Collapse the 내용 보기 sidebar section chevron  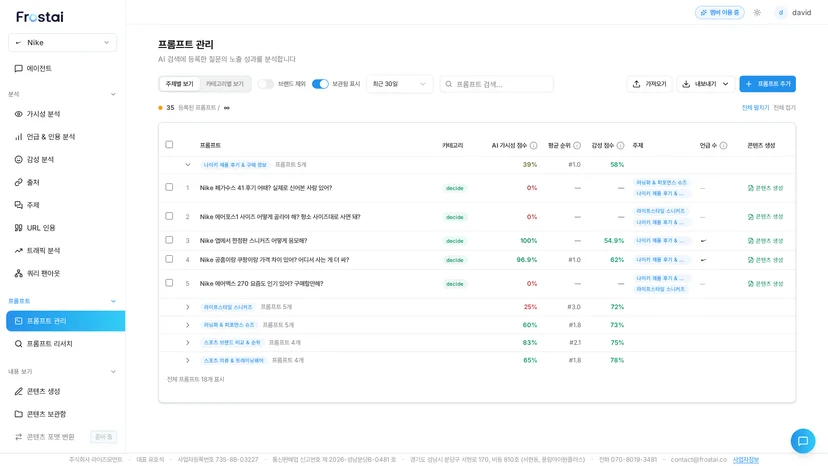click(x=113, y=372)
